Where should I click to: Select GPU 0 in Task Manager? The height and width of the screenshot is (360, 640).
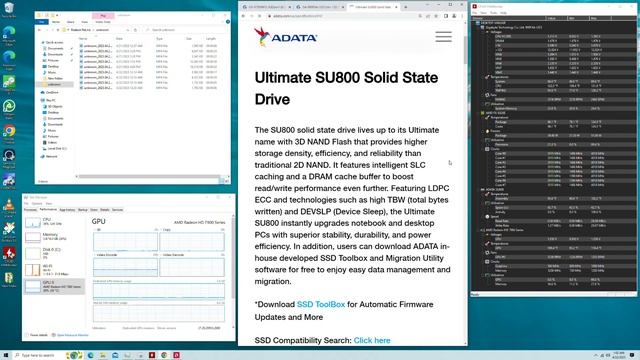click(x=54, y=286)
